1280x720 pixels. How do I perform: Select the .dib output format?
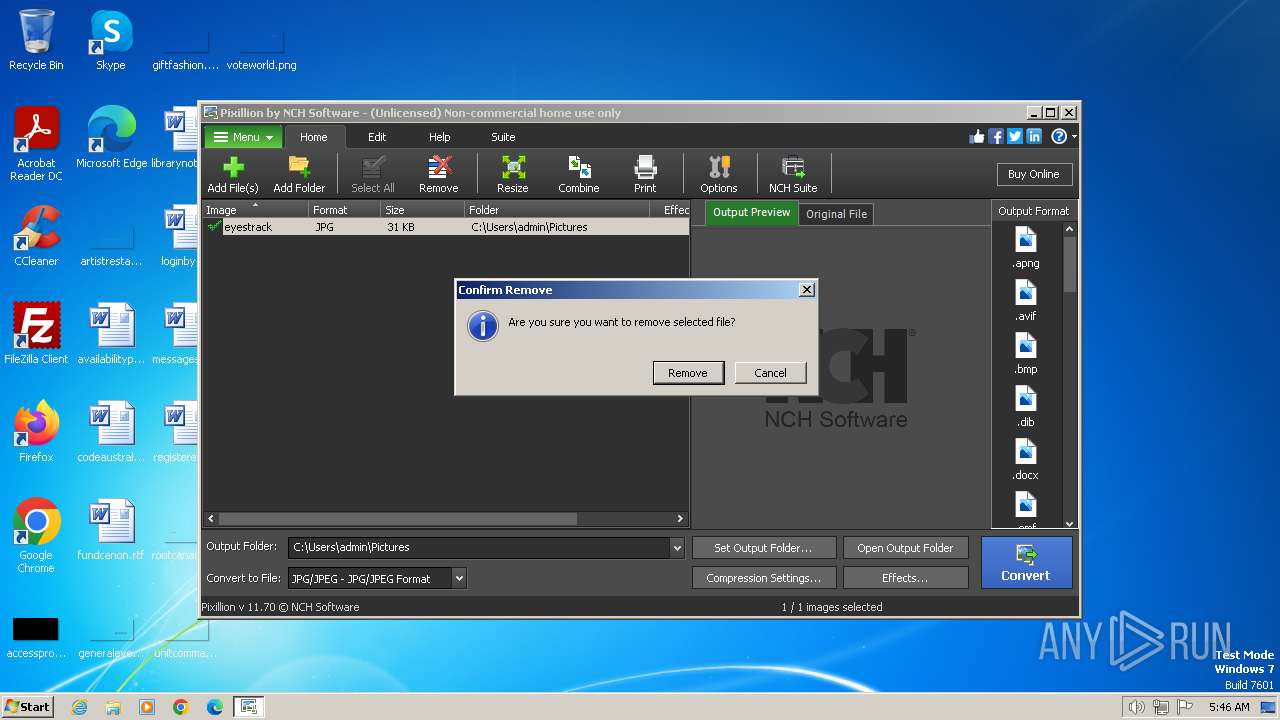tap(1026, 406)
